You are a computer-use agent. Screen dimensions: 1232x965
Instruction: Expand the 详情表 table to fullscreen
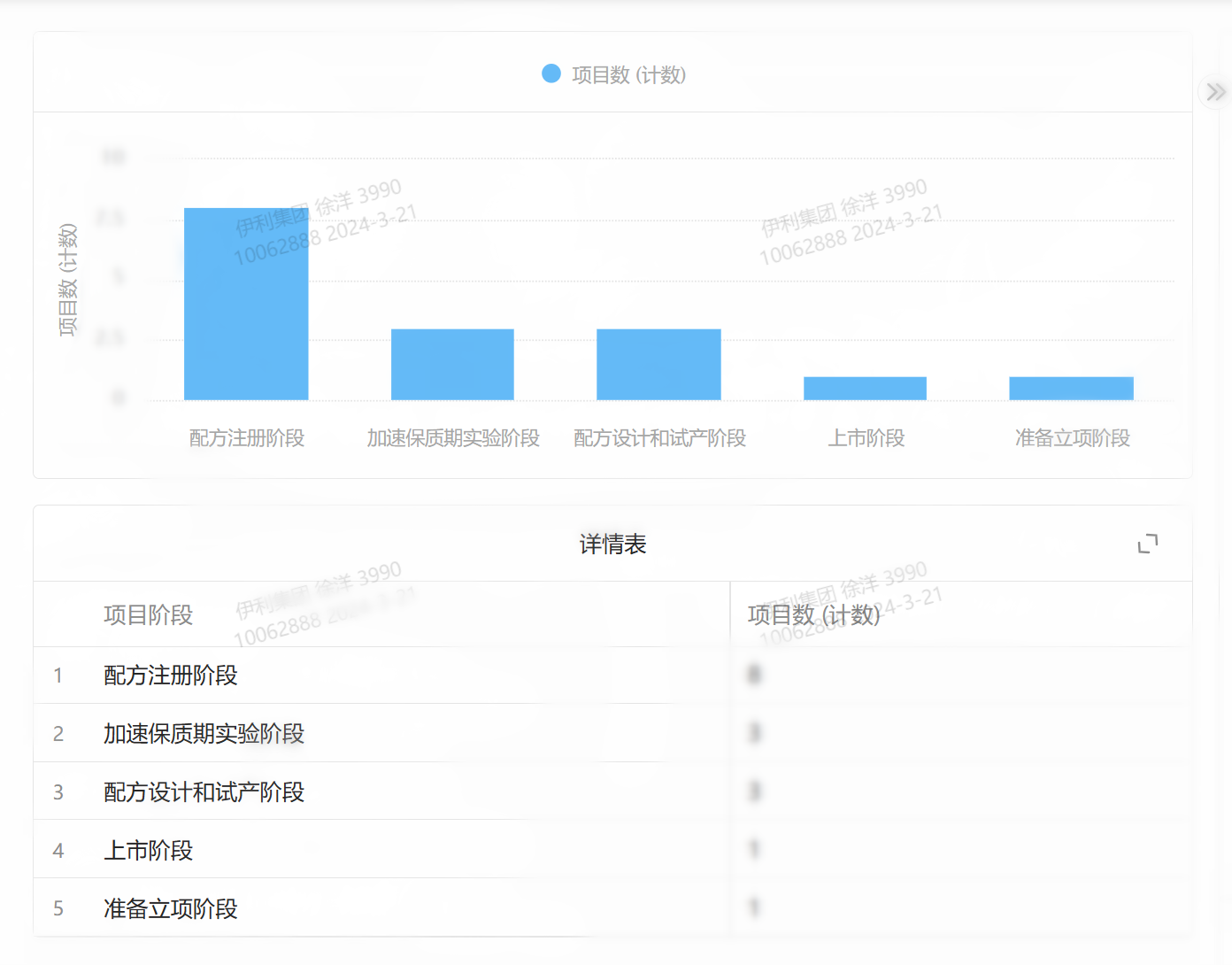1148,544
